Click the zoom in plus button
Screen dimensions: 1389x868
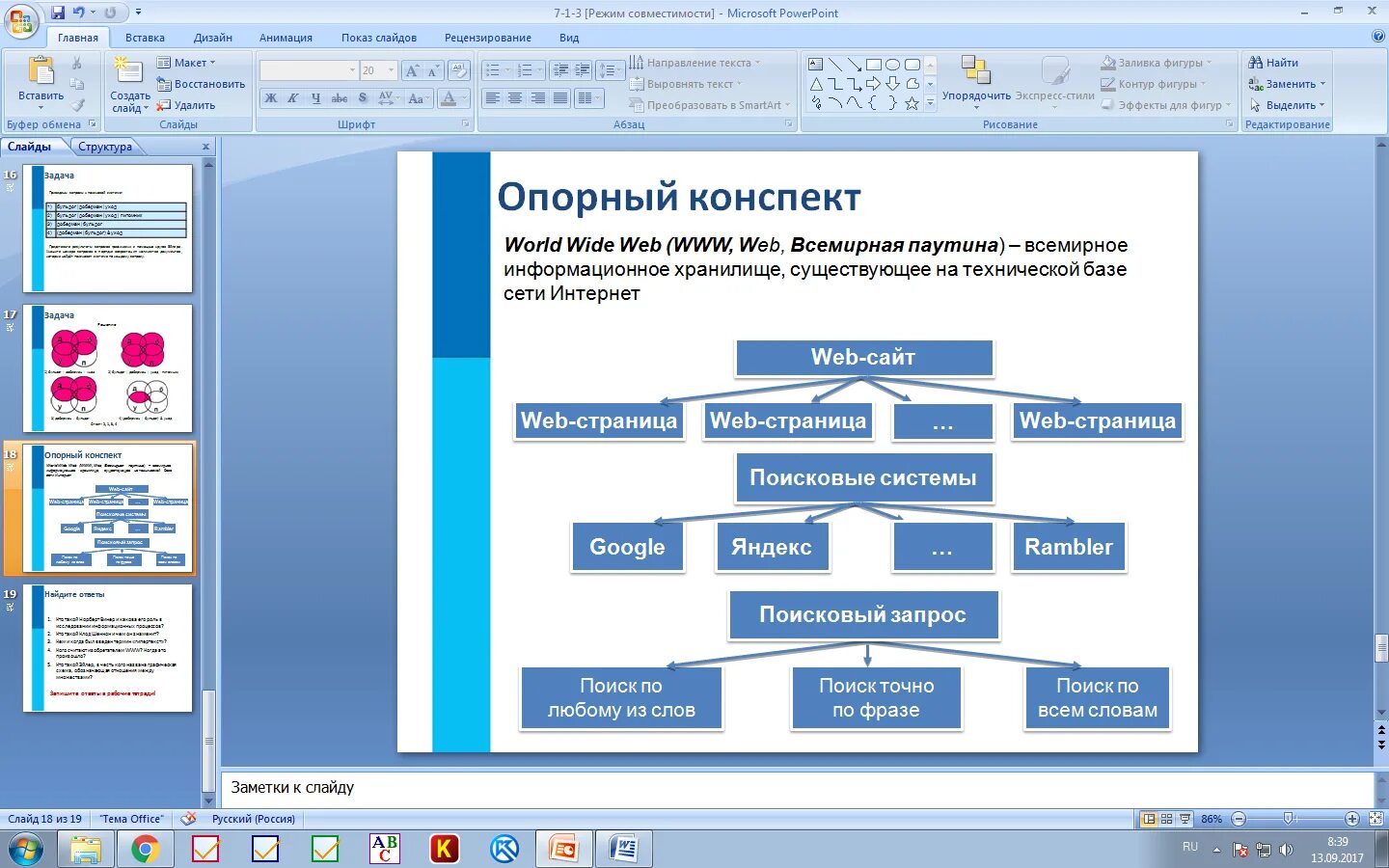1352,819
